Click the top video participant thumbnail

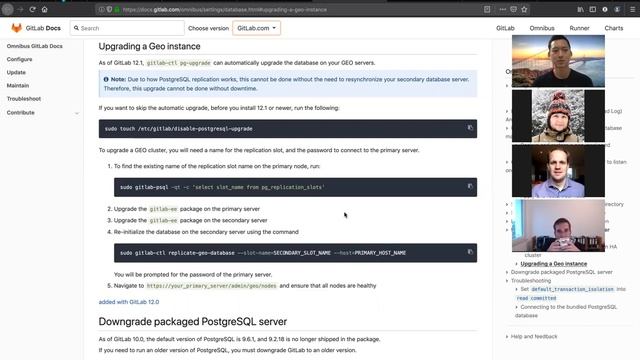point(558,61)
